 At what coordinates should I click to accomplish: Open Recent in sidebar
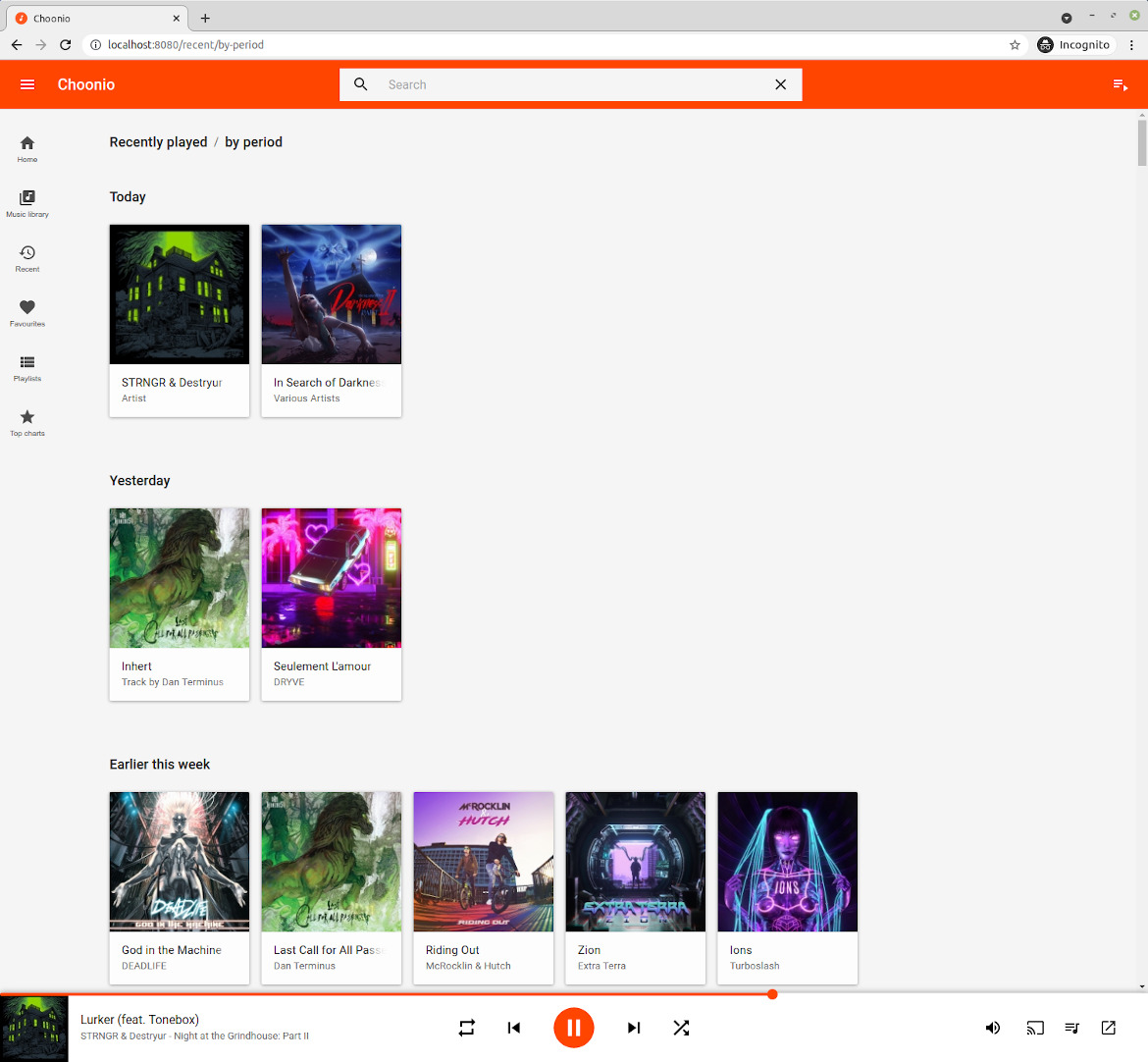(x=27, y=258)
